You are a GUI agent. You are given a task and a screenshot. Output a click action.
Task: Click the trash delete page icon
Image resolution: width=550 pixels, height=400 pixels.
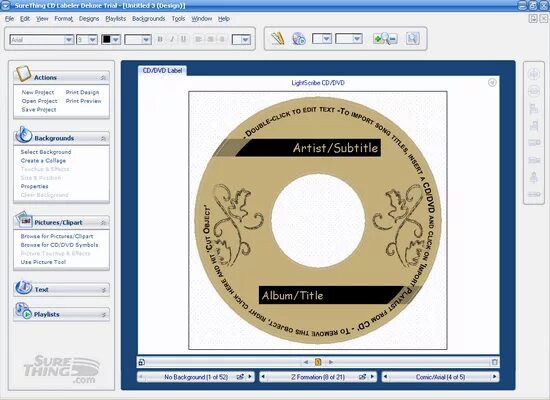[x=495, y=362]
